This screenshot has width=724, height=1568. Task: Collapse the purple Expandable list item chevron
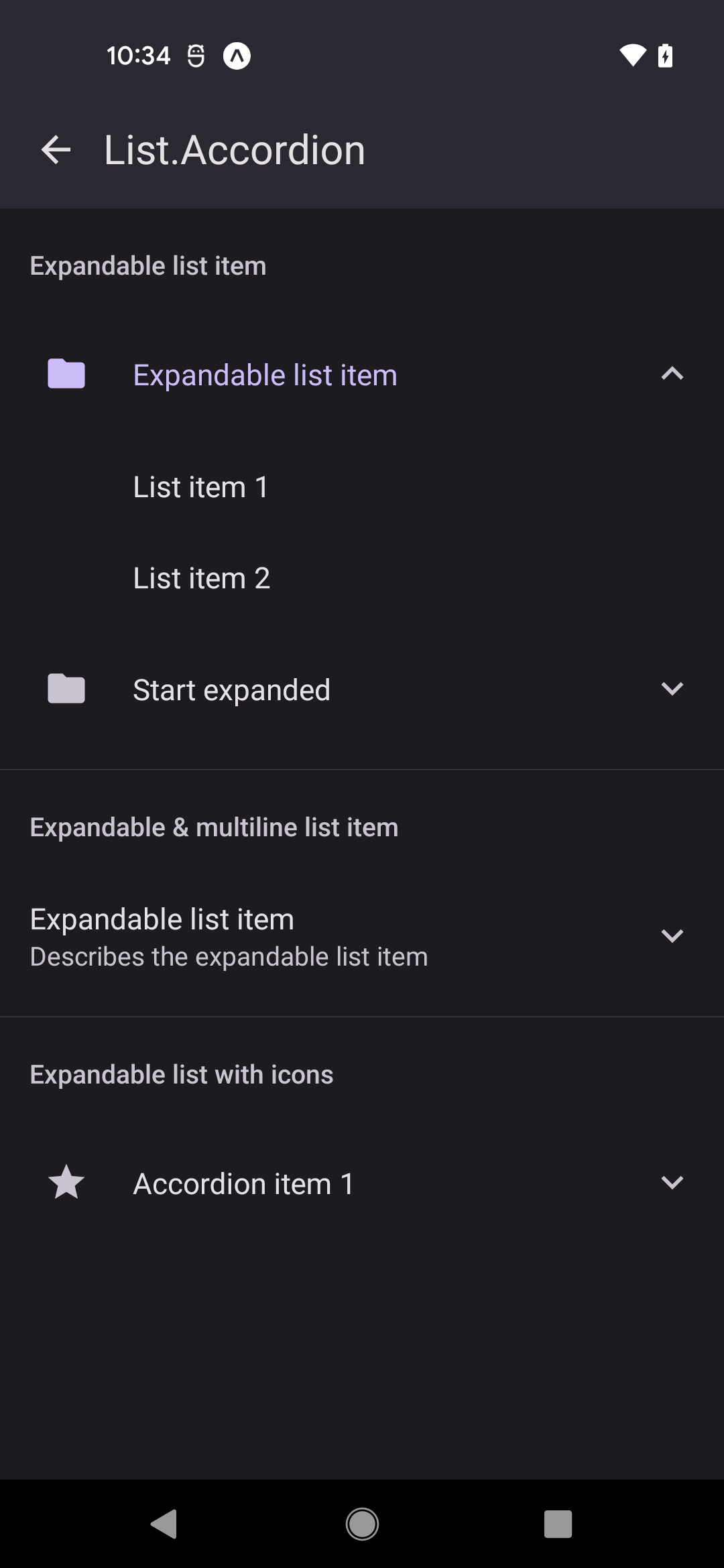tap(672, 374)
